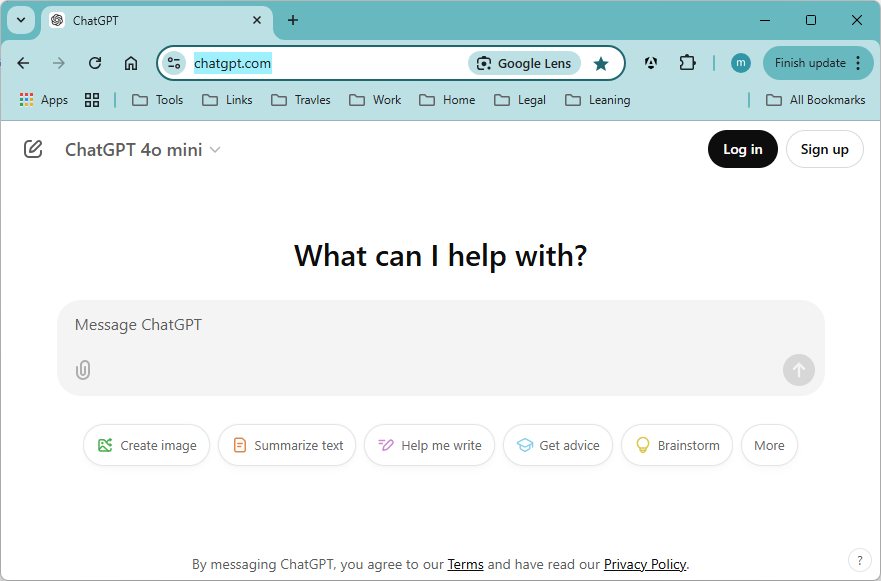Open the Extensions puzzle piece icon
881x581 pixels.
(x=687, y=63)
